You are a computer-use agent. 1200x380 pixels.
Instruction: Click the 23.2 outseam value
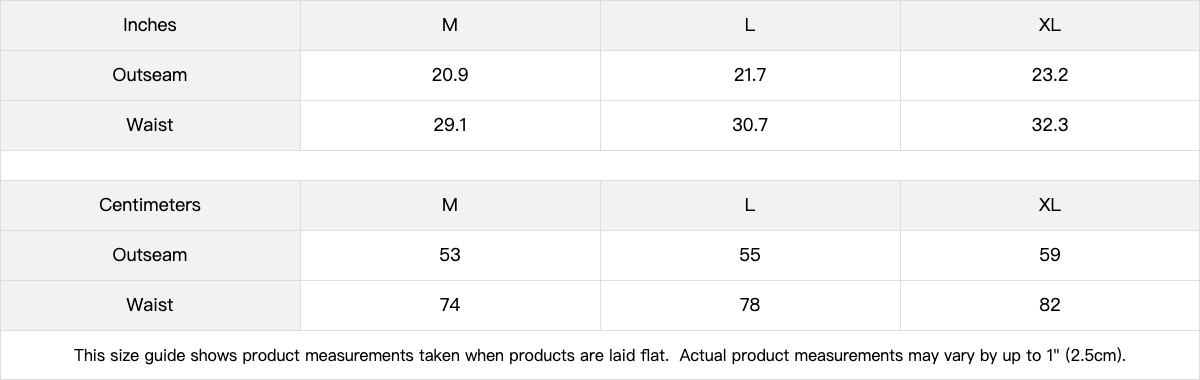pyautogui.click(x=1050, y=75)
